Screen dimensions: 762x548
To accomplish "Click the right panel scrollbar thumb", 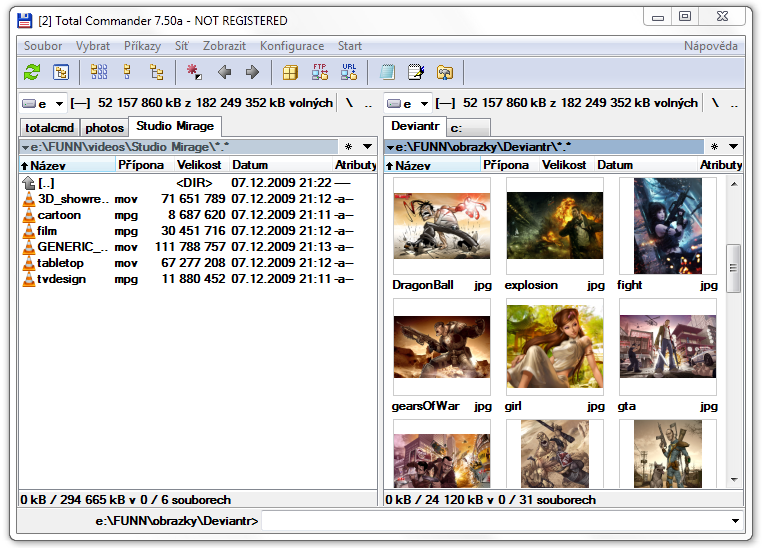I will click(x=733, y=268).
